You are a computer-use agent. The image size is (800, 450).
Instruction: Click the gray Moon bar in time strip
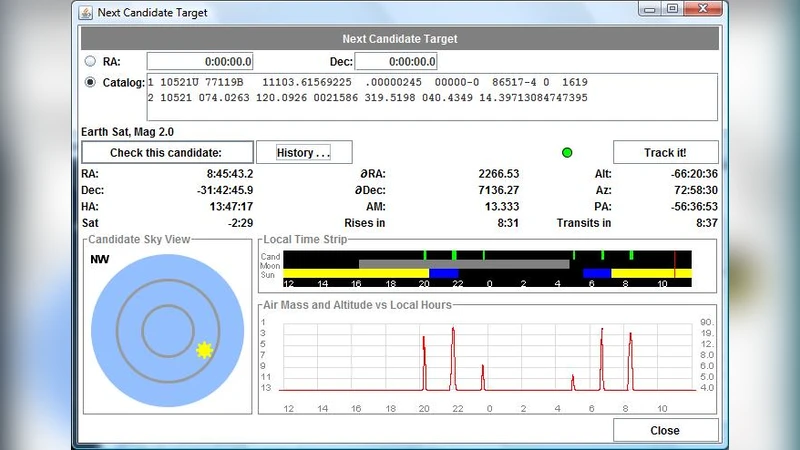point(464,264)
